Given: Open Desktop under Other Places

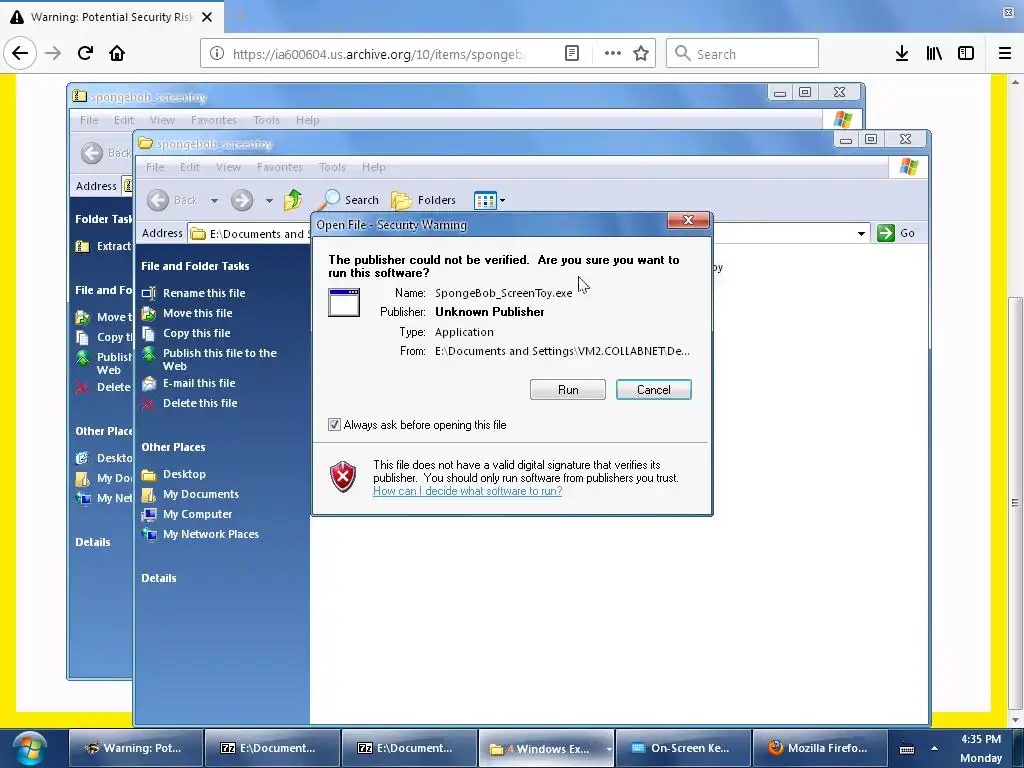Looking at the screenshot, I should tap(184, 474).
